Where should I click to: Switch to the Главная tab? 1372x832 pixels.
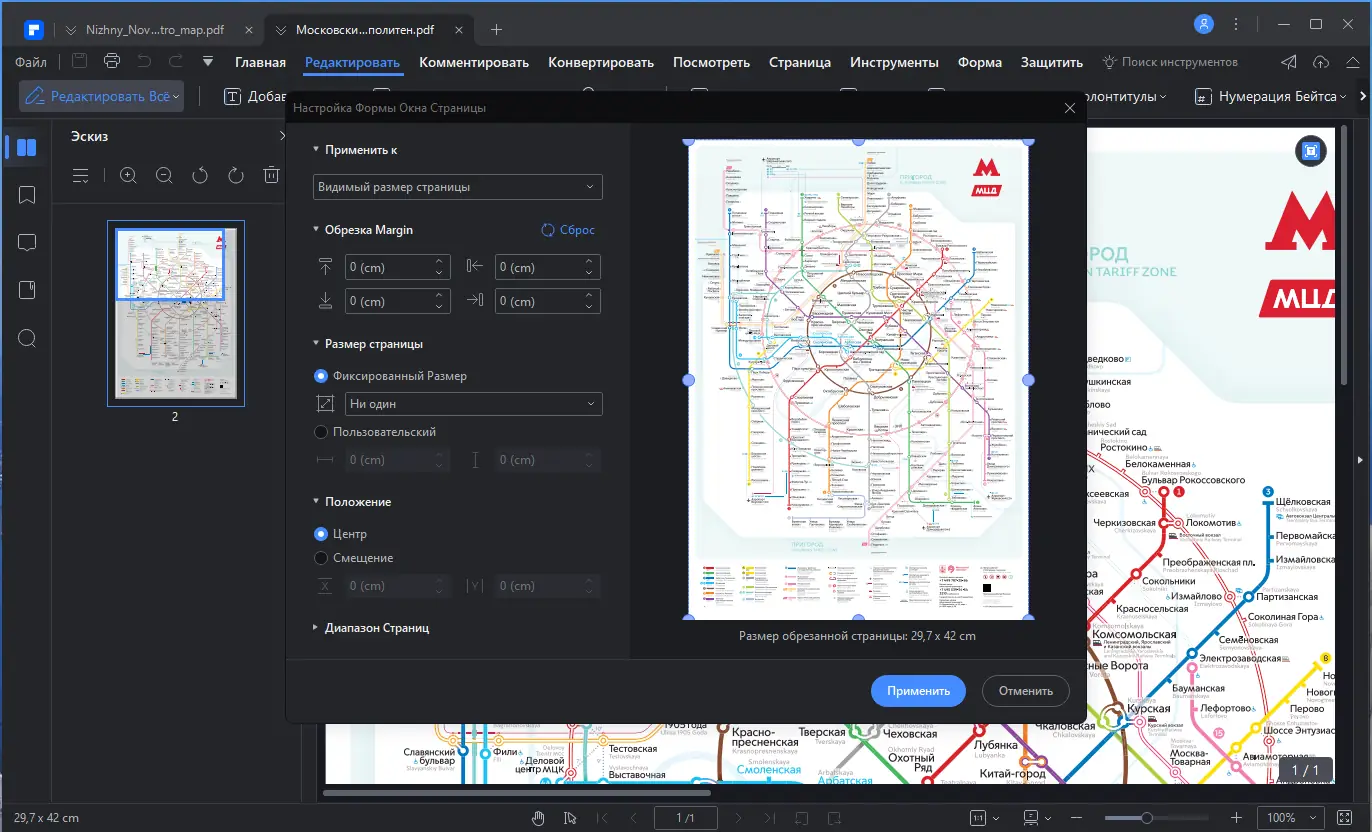coord(260,62)
